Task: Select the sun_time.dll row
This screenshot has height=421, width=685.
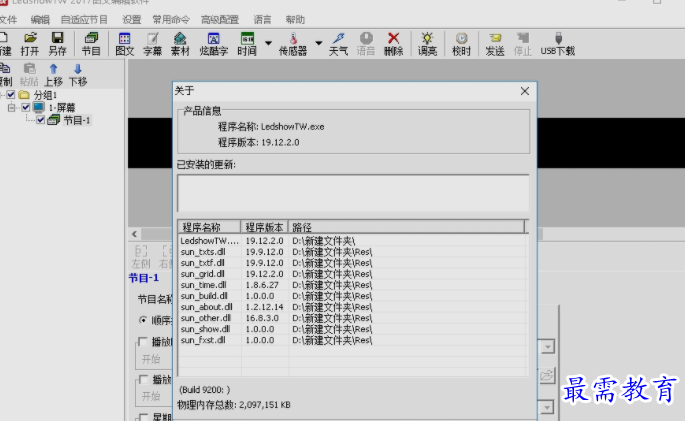Action: 353,285
